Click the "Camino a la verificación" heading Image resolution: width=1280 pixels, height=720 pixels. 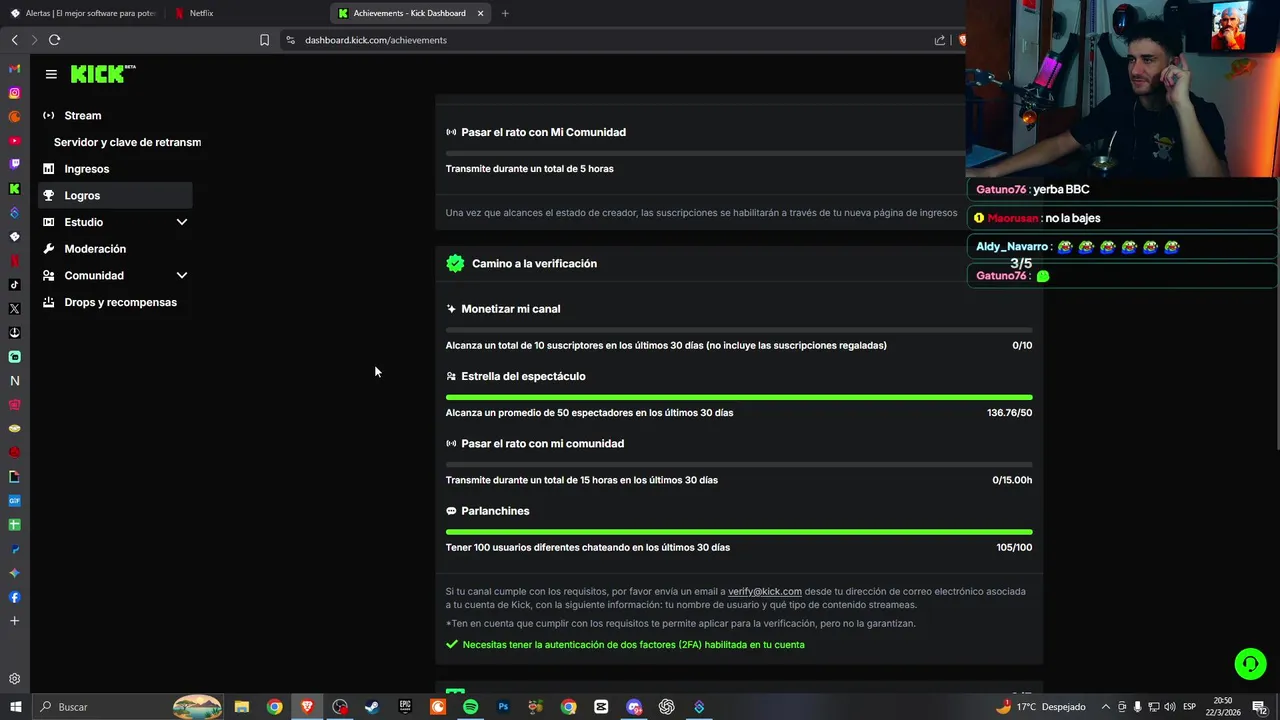click(534, 264)
